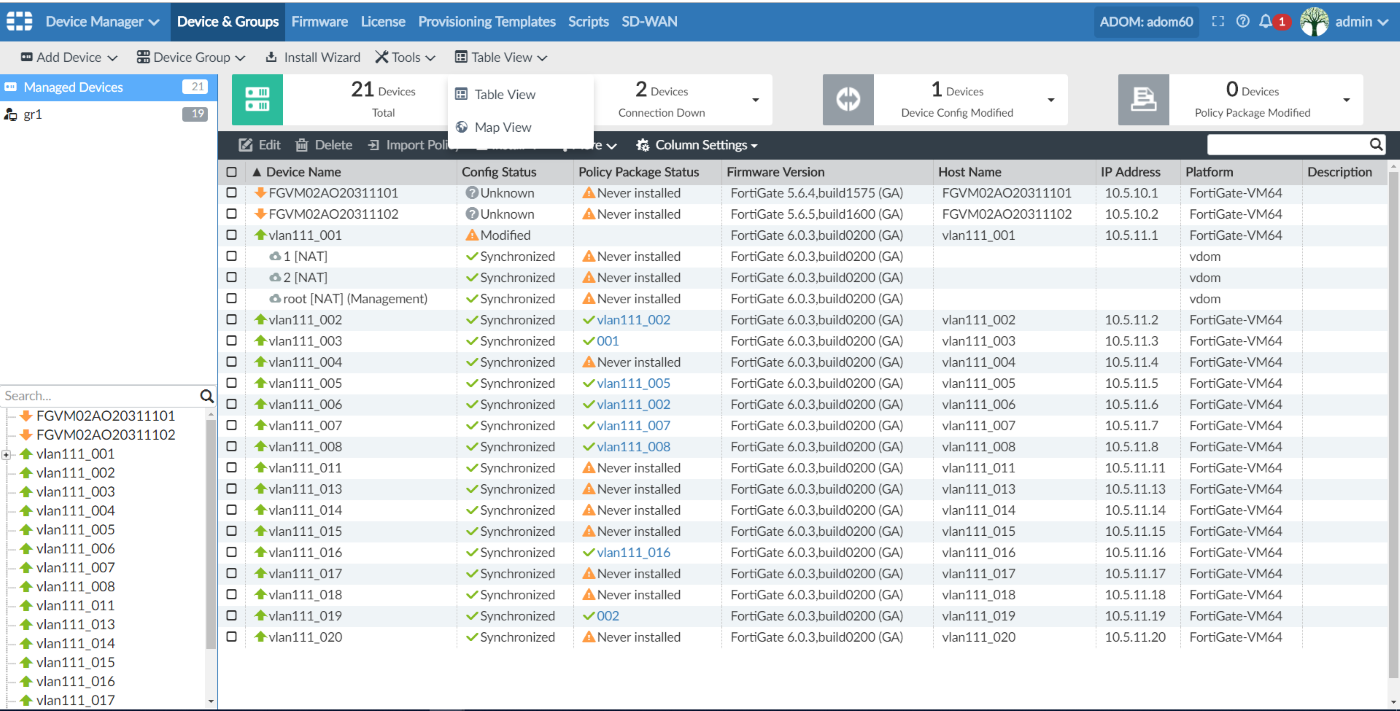Select all devices with header checkbox
This screenshot has width=1400, height=711.
tap(232, 172)
